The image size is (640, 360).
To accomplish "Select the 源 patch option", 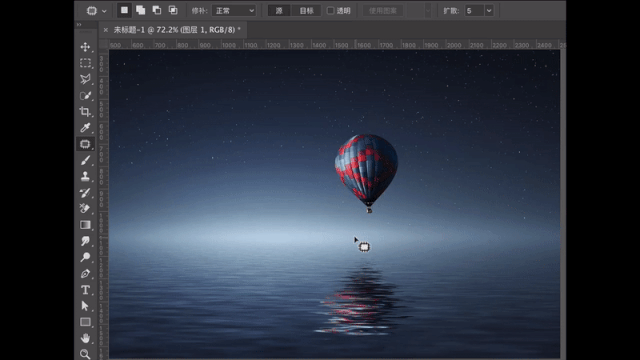I will pos(279,11).
